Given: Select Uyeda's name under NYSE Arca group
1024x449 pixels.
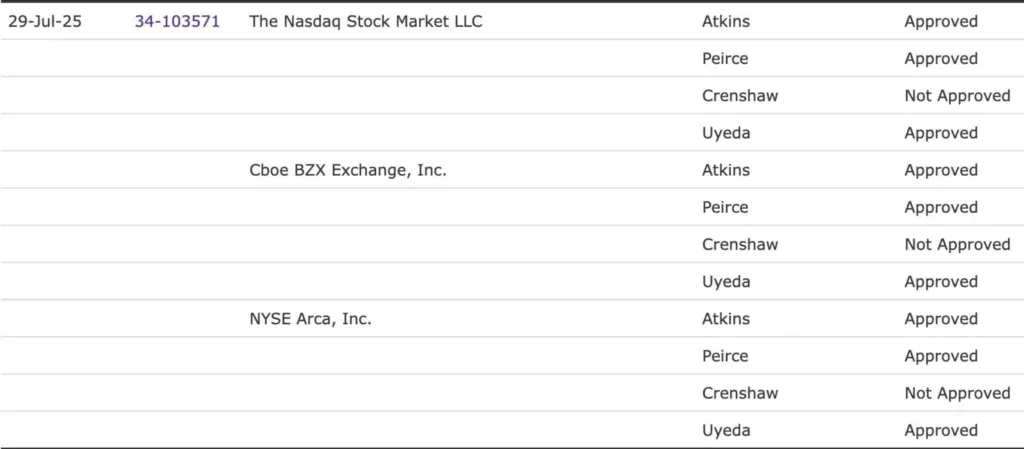Looking at the screenshot, I should click(x=726, y=430).
